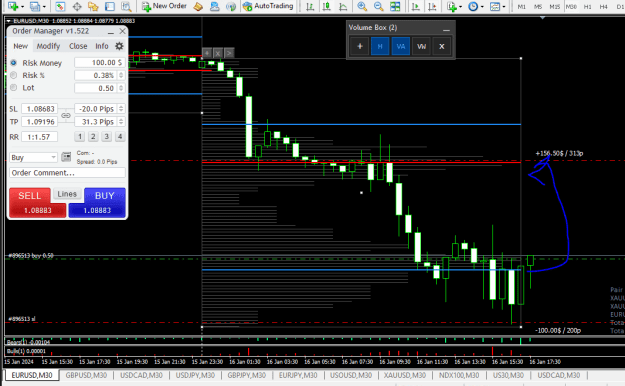This screenshot has height=386, width=625.
Task: Click the Risk Money 100.00 $ field
Action: (100, 63)
